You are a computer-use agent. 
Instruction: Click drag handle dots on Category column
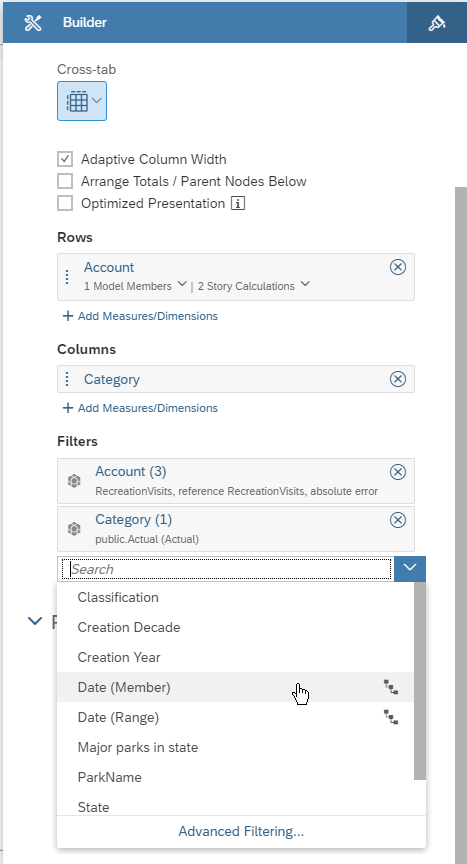(67, 379)
